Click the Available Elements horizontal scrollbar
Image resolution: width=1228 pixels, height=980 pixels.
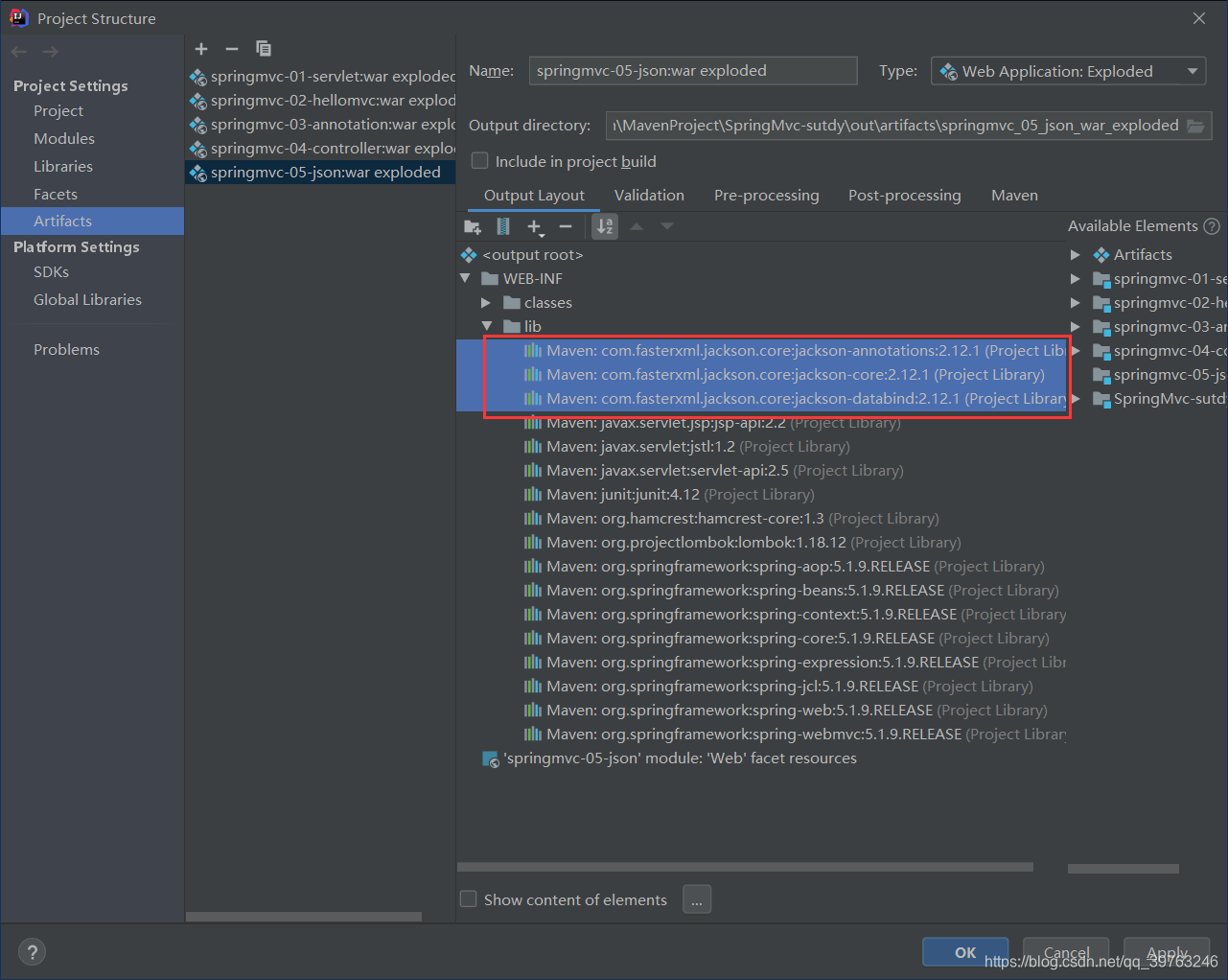pyautogui.click(x=1124, y=869)
